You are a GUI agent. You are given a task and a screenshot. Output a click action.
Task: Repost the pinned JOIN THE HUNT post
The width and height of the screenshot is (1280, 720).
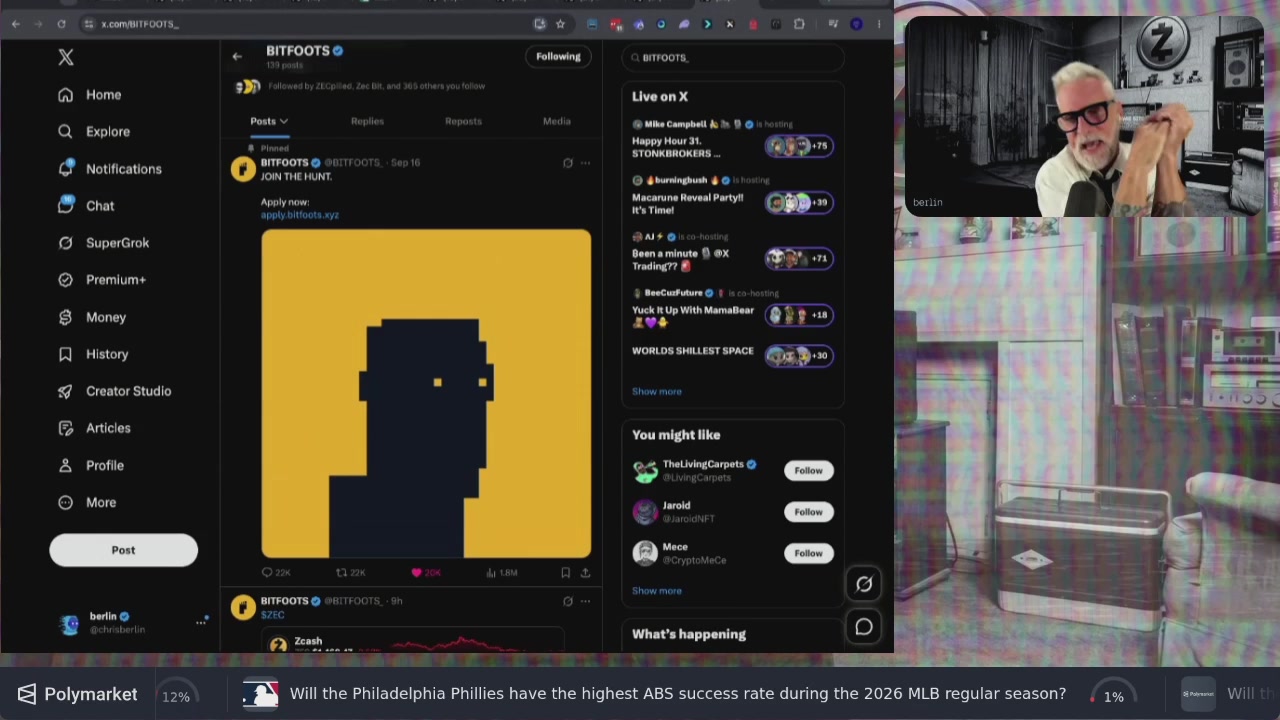tap(350, 573)
